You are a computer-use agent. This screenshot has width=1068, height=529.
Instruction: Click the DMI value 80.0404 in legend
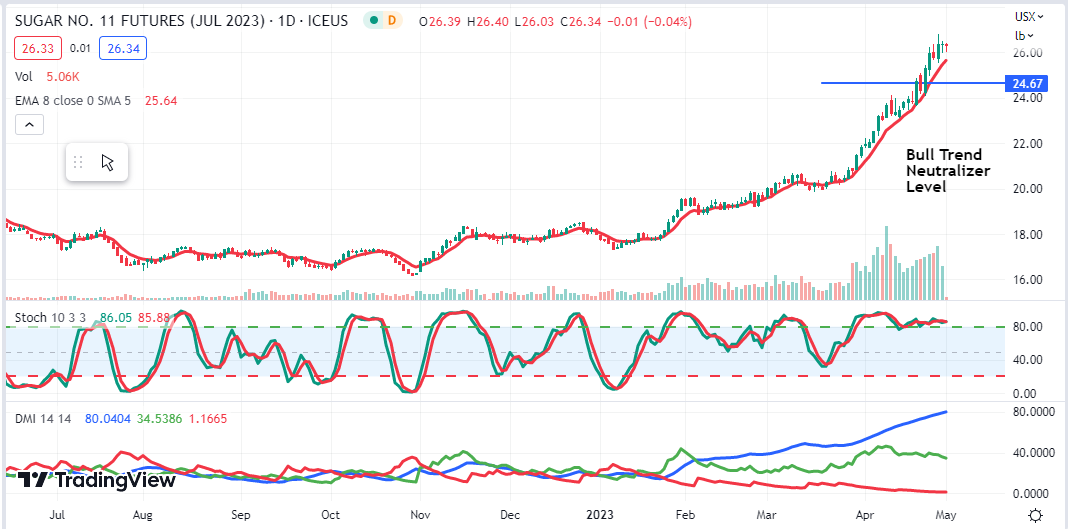(x=106, y=418)
